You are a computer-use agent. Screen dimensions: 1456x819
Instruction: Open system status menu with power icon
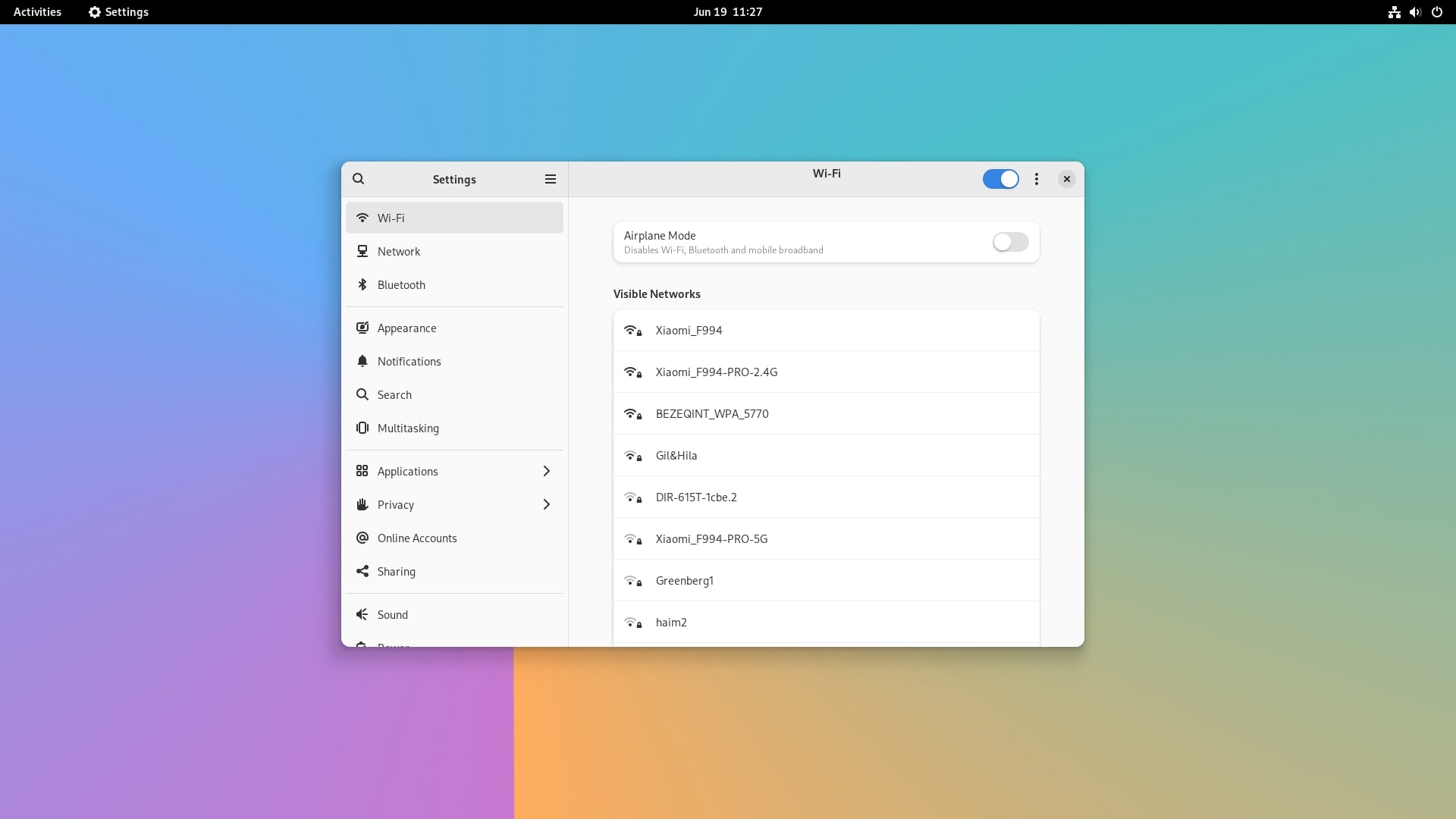(x=1436, y=12)
